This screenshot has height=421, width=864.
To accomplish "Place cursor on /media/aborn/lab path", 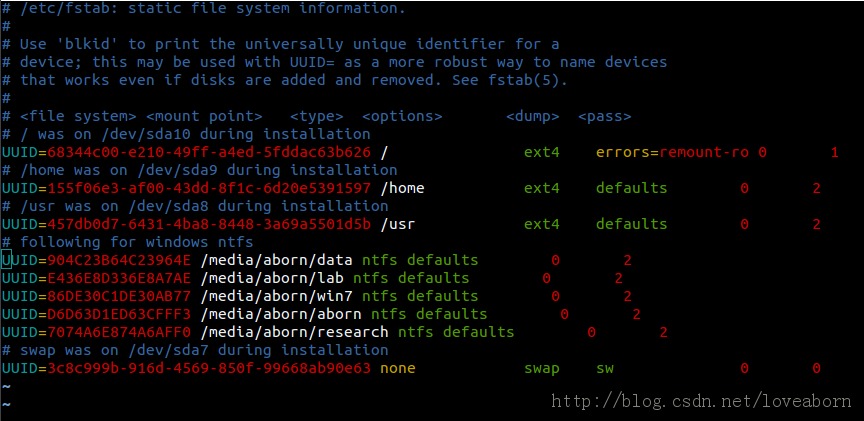I will click(272, 278).
